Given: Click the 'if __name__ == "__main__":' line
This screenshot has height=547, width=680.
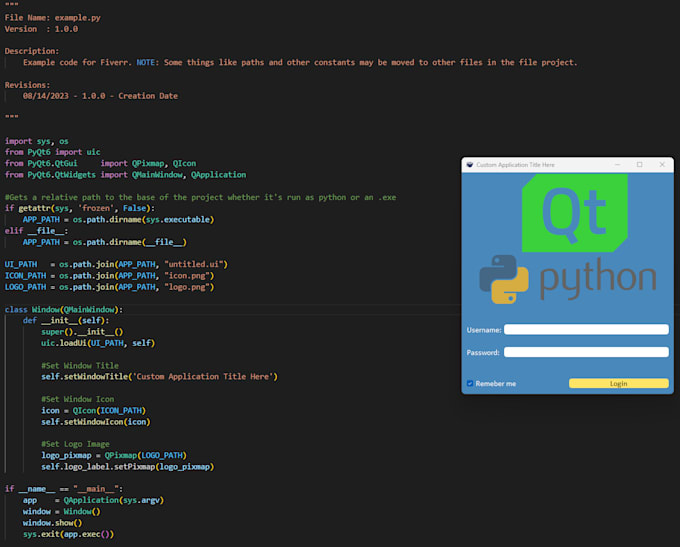Looking at the screenshot, I should [x=64, y=489].
